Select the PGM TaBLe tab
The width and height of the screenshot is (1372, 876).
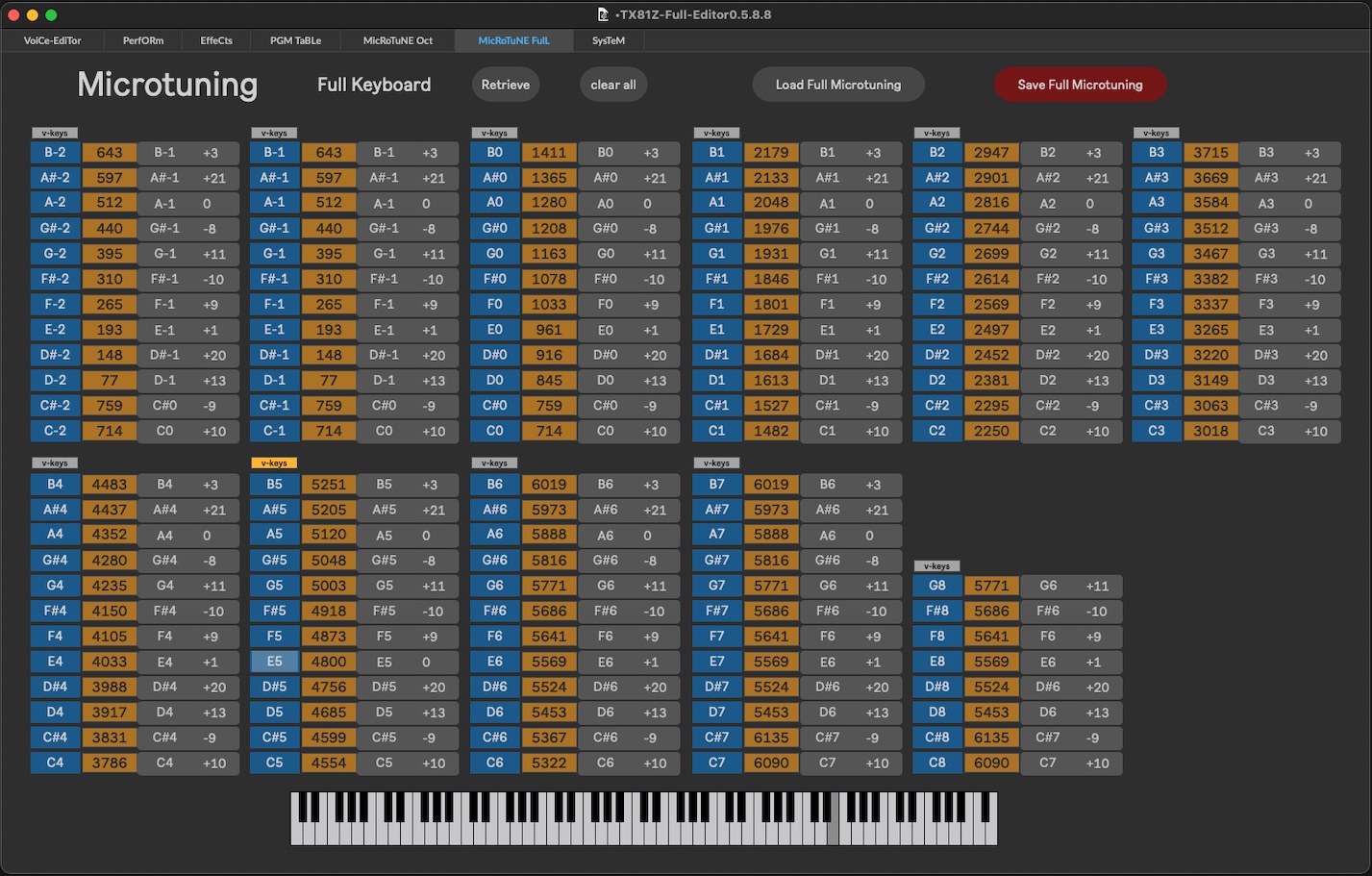point(295,40)
